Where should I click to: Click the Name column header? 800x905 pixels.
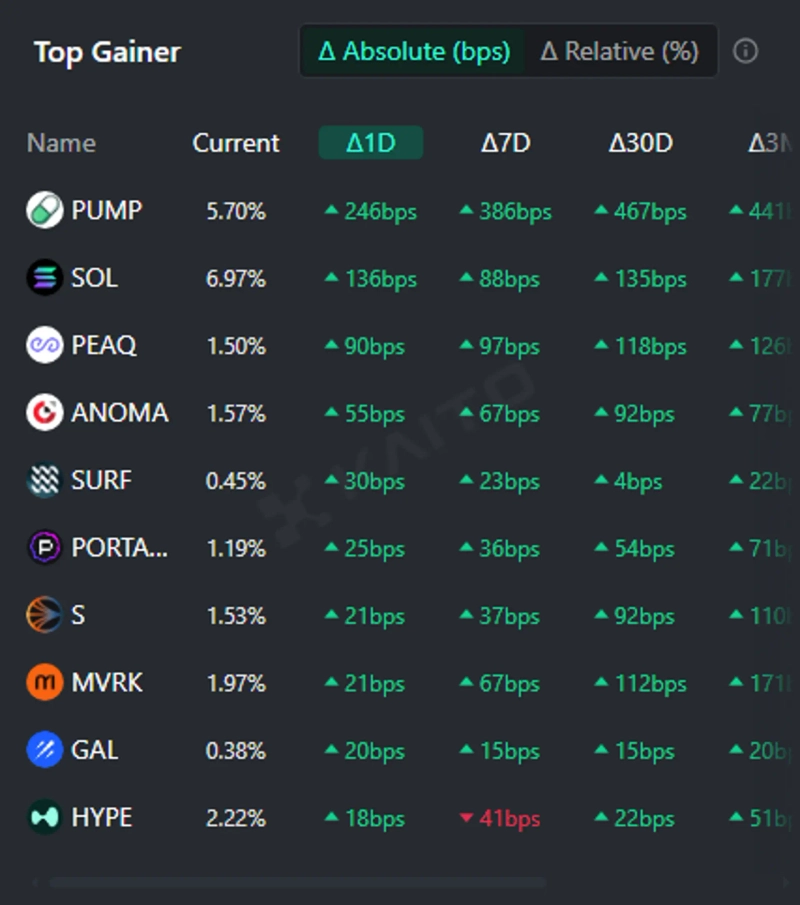coord(61,143)
